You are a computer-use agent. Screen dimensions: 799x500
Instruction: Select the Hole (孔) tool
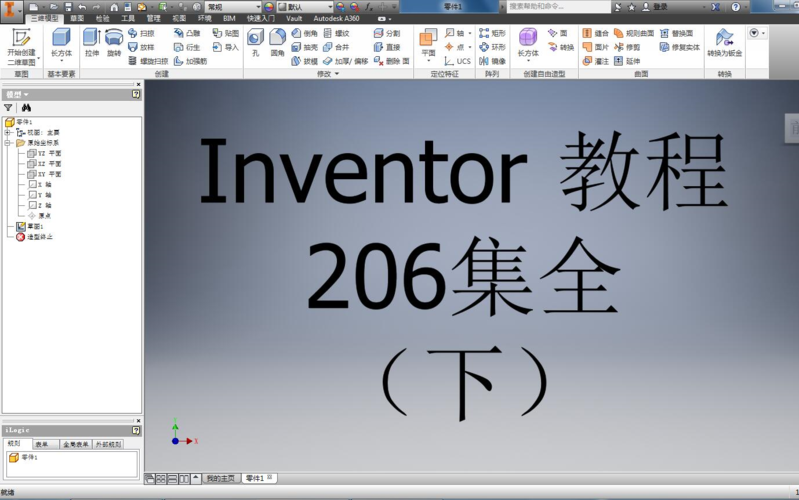tap(255, 43)
